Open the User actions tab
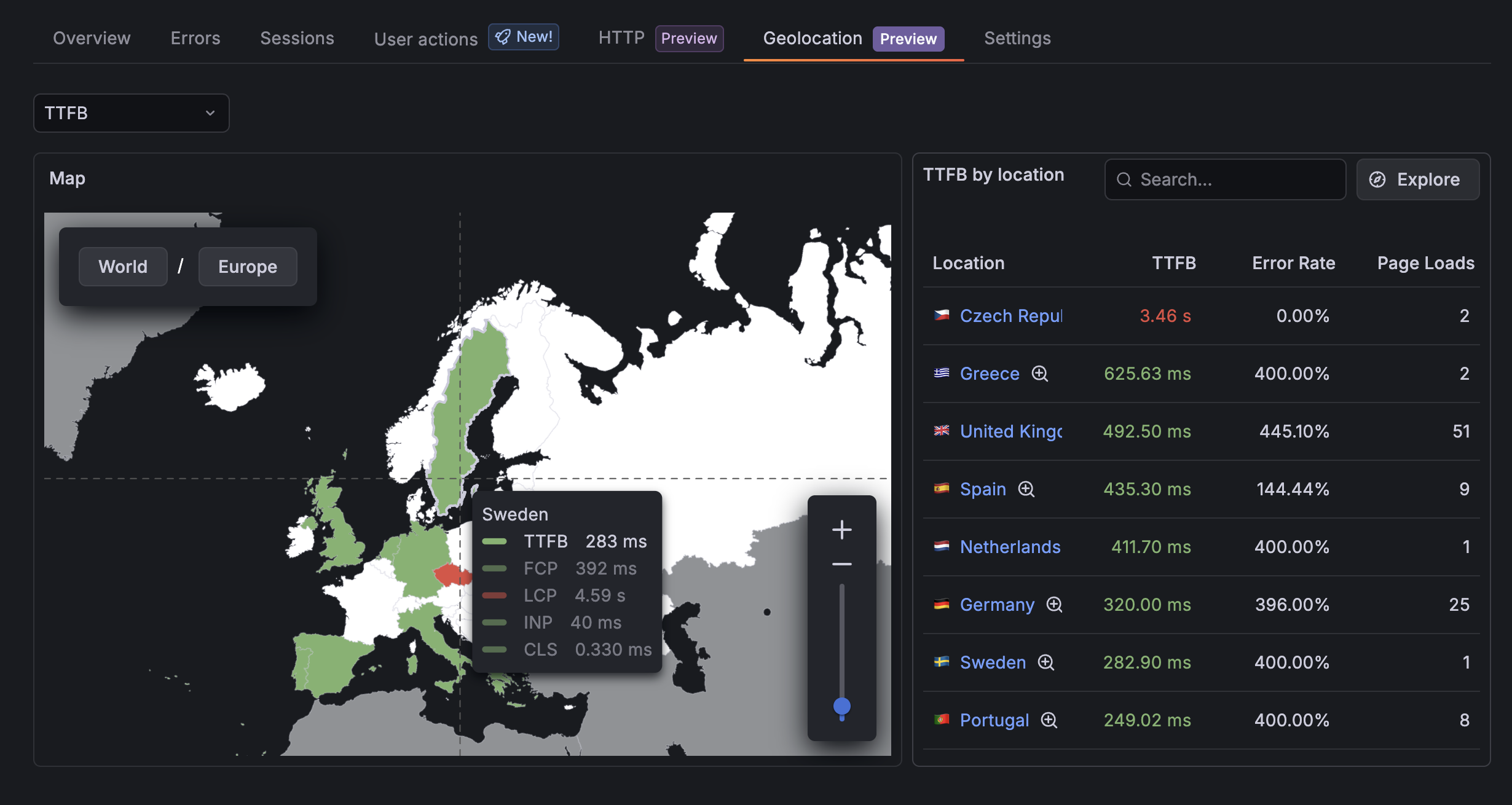This screenshot has width=1512, height=805. pyautogui.click(x=426, y=39)
